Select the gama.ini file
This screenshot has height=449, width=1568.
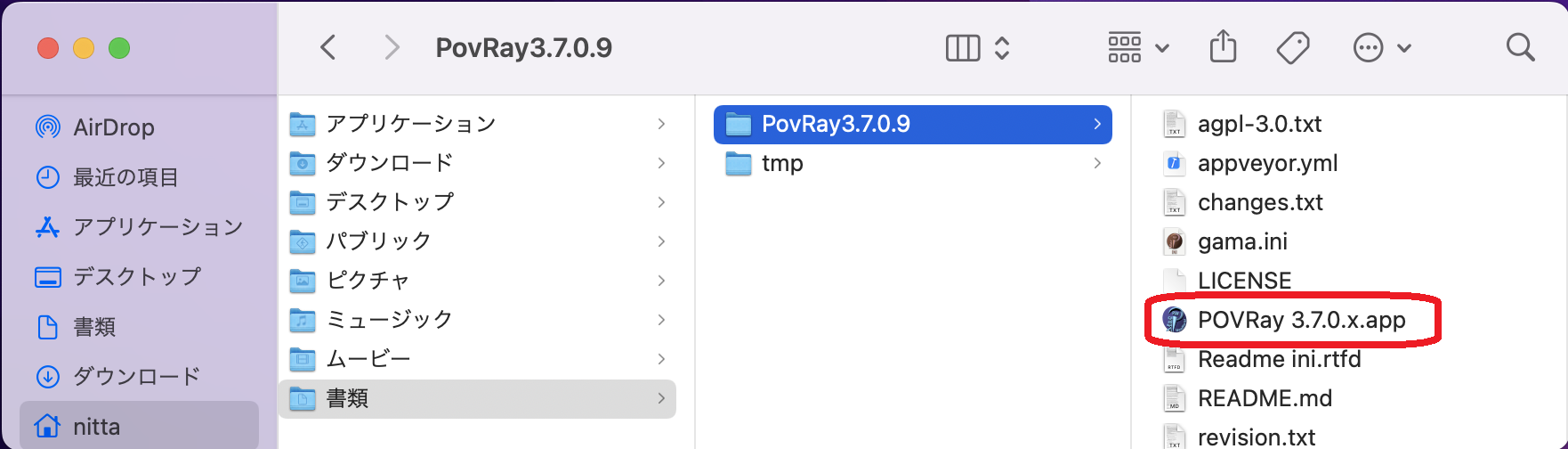[x=1242, y=241]
